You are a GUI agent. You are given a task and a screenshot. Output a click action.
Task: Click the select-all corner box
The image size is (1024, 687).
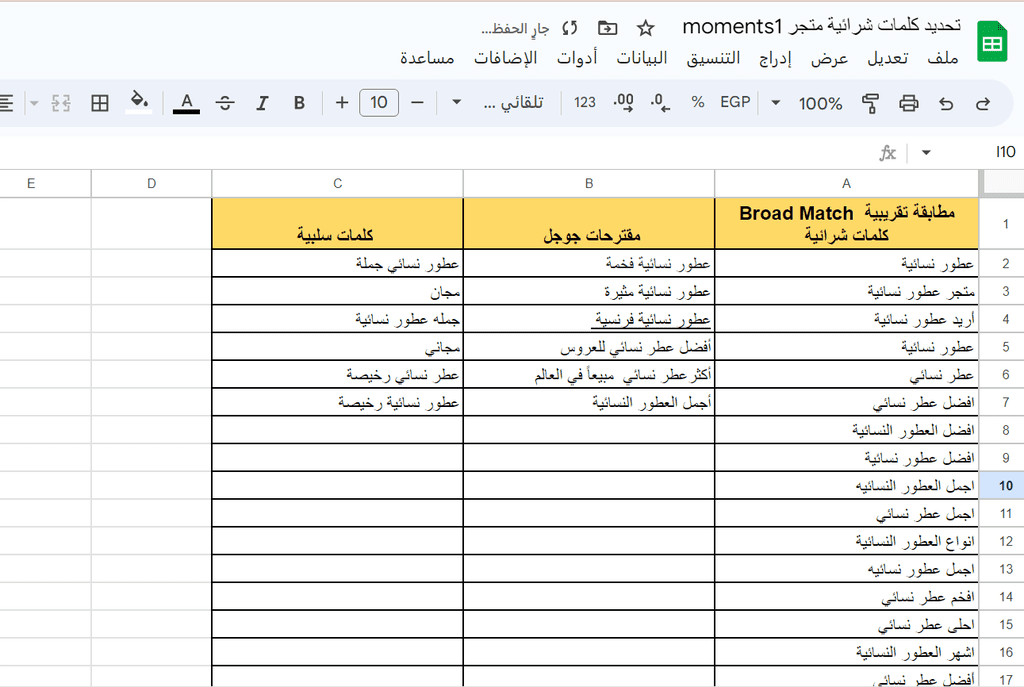point(1004,184)
